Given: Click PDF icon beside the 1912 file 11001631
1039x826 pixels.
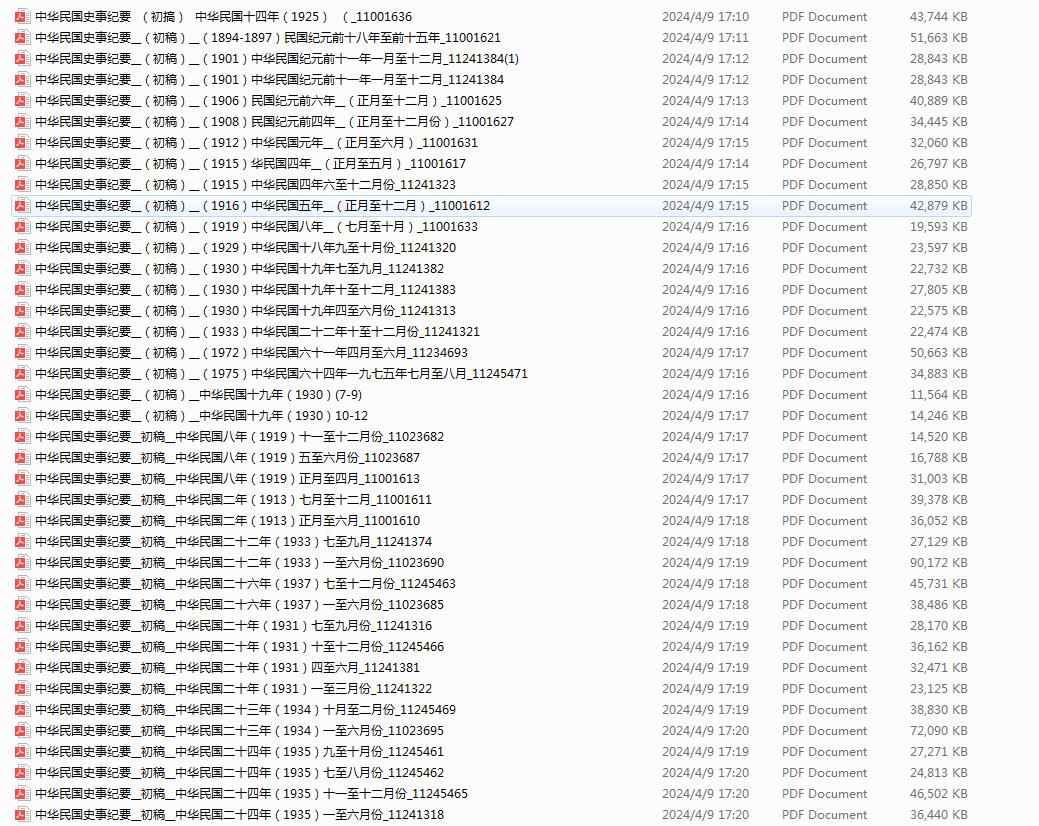Looking at the screenshot, I should 21,143.
